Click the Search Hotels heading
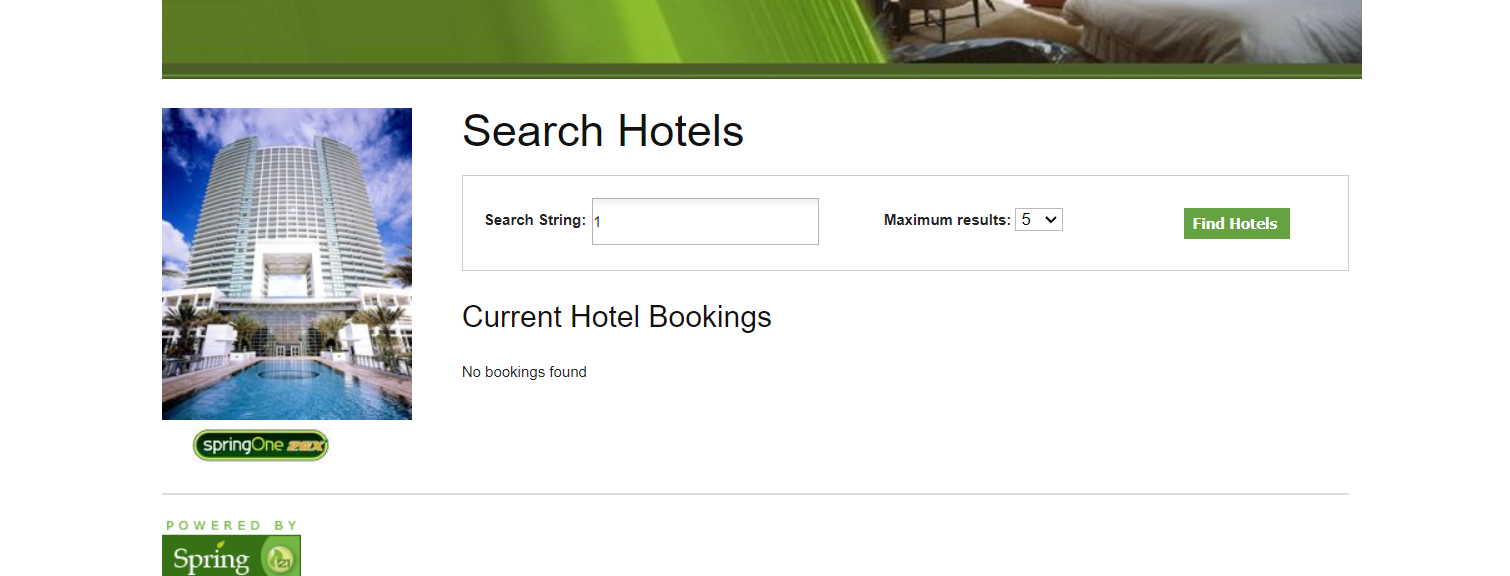The image size is (1510, 576). 602,131
